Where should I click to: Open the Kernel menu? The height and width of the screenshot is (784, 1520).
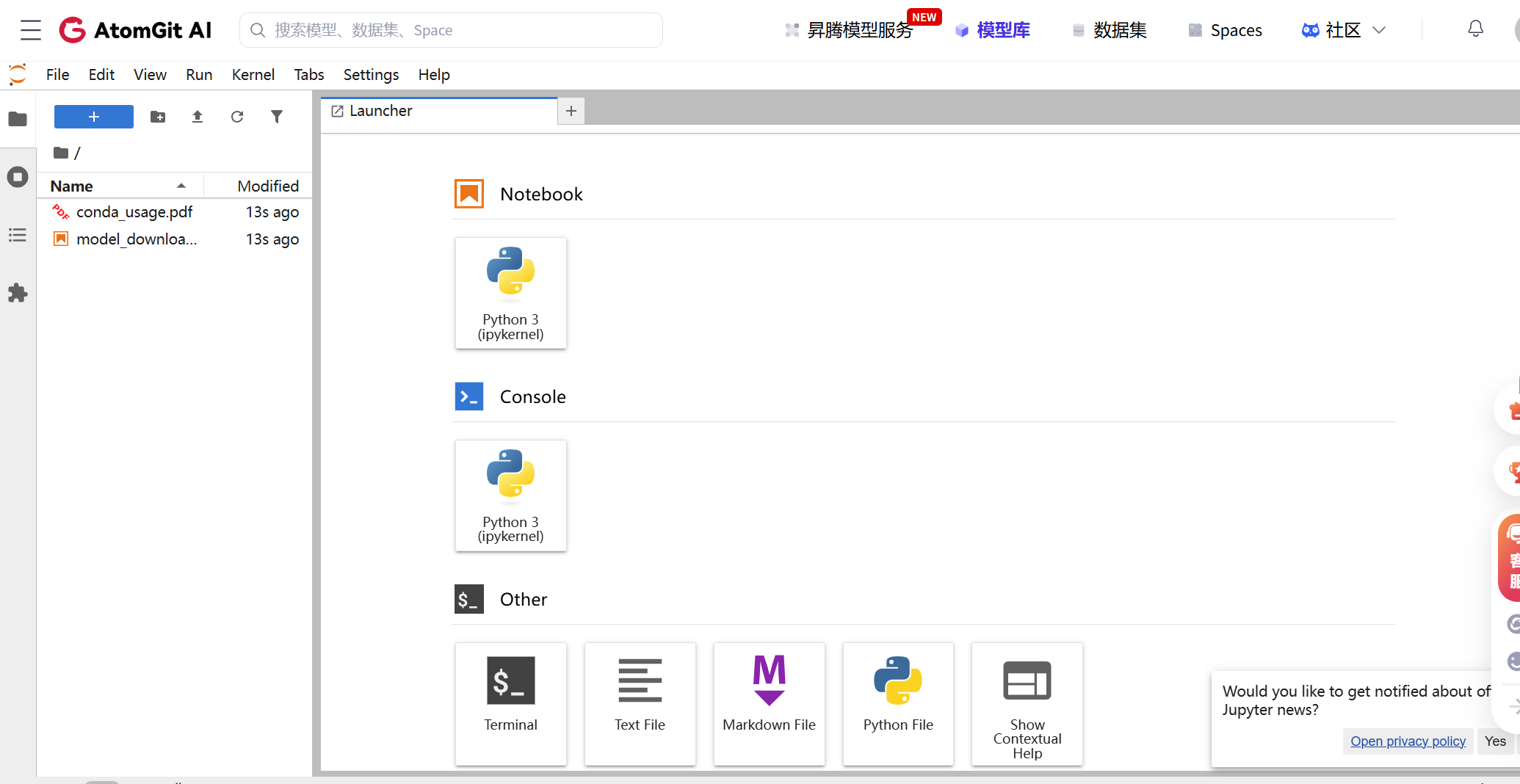click(x=253, y=75)
